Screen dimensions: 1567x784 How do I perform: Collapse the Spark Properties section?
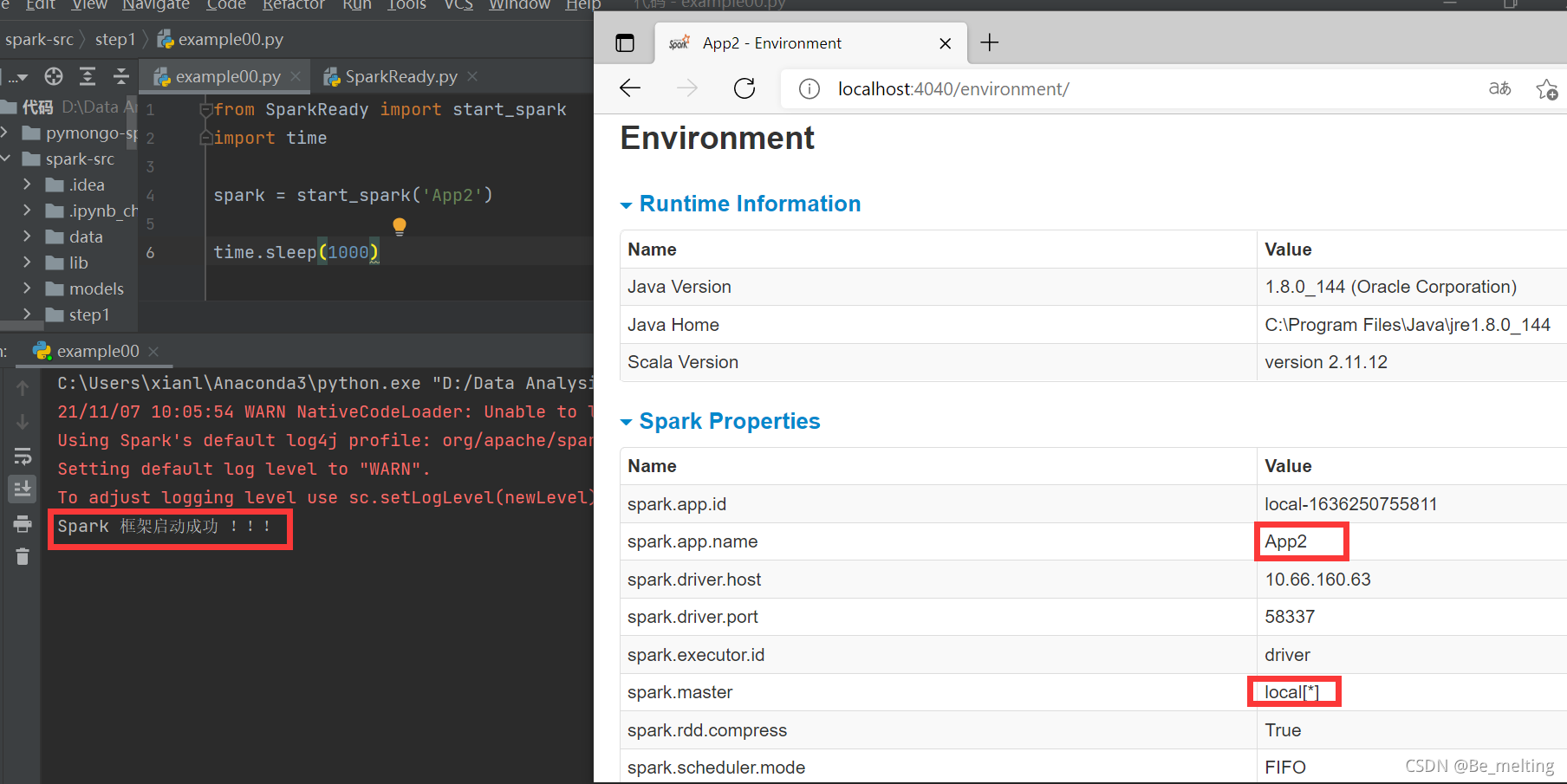[627, 423]
